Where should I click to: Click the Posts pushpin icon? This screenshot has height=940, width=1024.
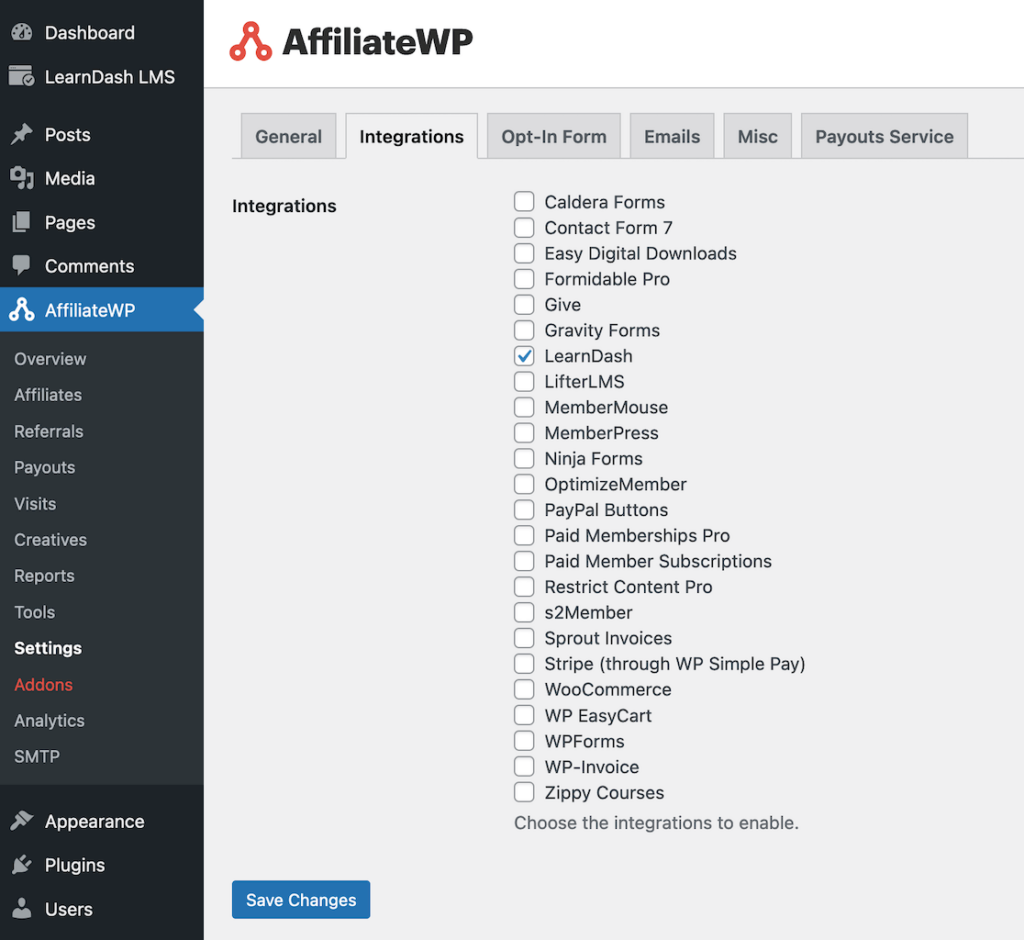22,134
